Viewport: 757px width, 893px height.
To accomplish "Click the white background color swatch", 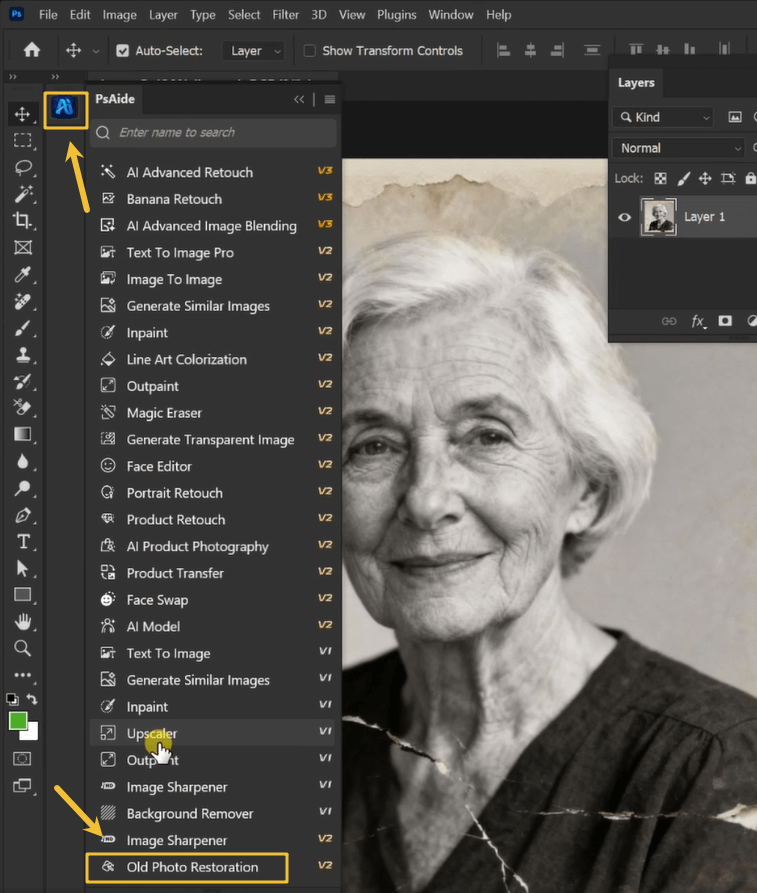I will [32, 734].
